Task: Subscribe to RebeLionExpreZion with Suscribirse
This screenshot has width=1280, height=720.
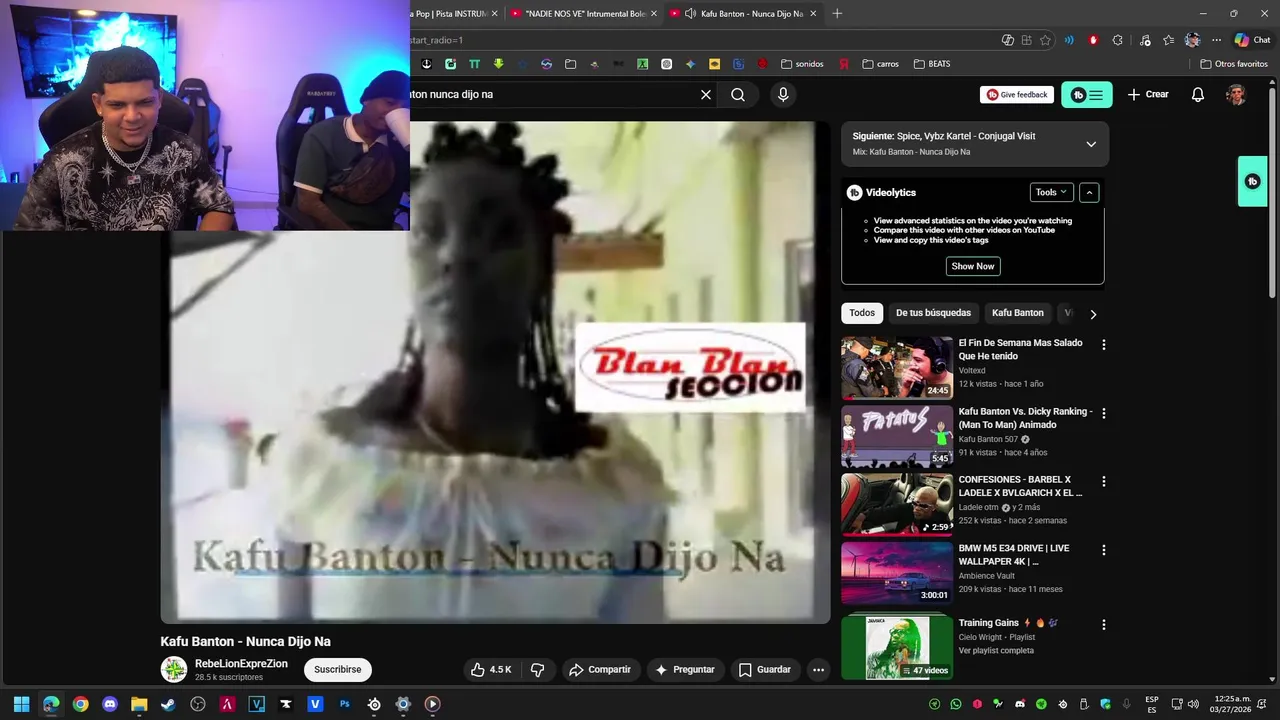Action: pos(338,670)
